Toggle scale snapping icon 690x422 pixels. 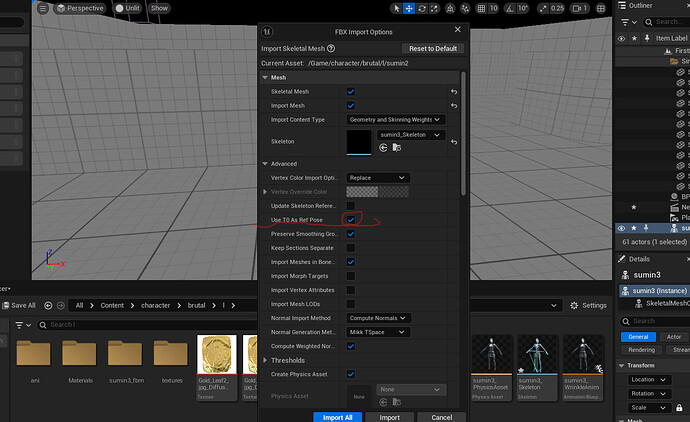(x=544, y=8)
